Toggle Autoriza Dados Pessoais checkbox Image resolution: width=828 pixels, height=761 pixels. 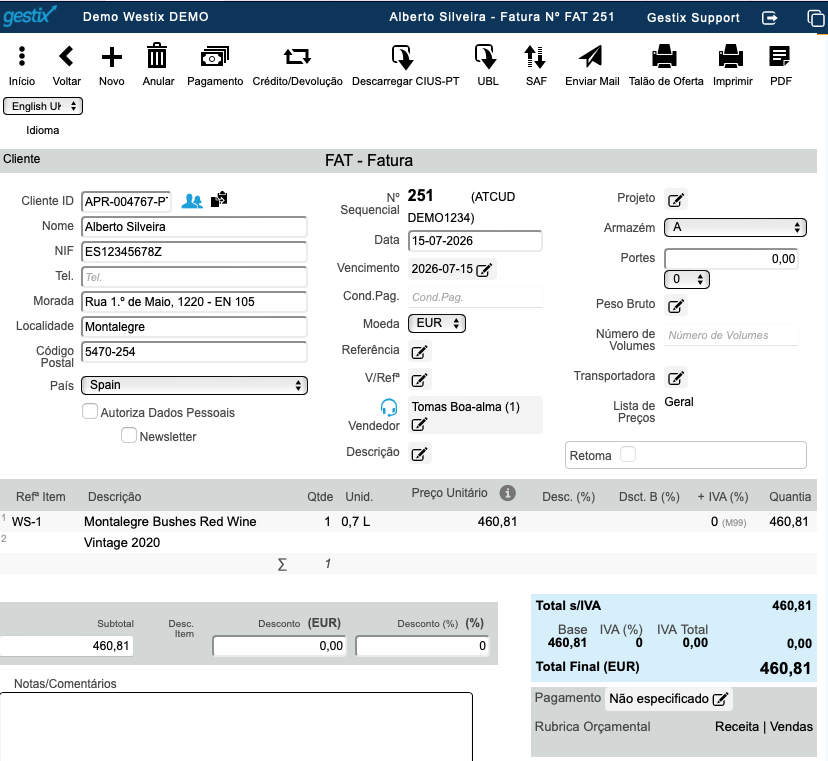pos(90,411)
